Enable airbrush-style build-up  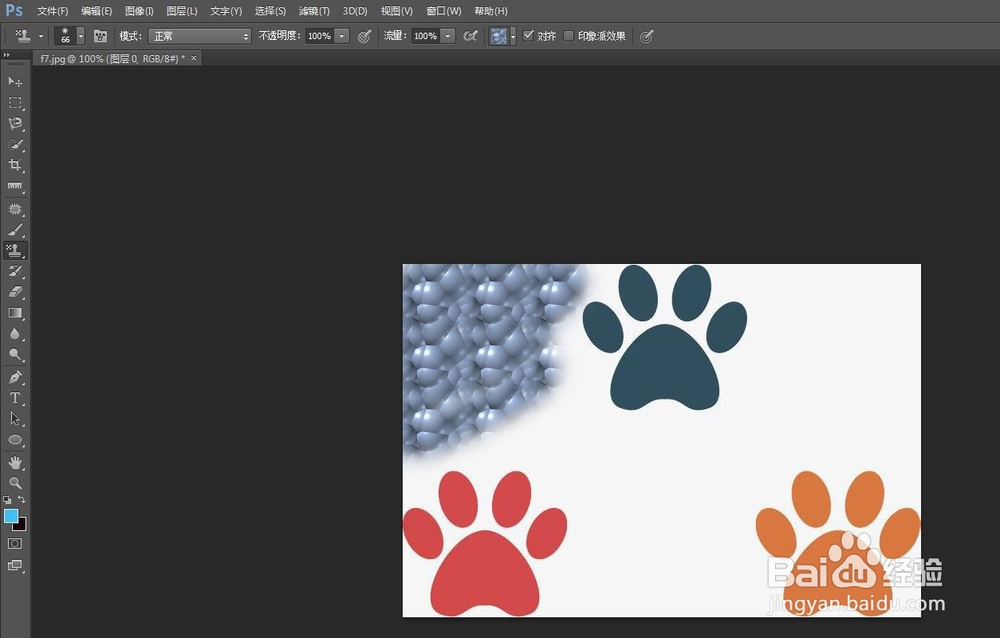tap(471, 36)
